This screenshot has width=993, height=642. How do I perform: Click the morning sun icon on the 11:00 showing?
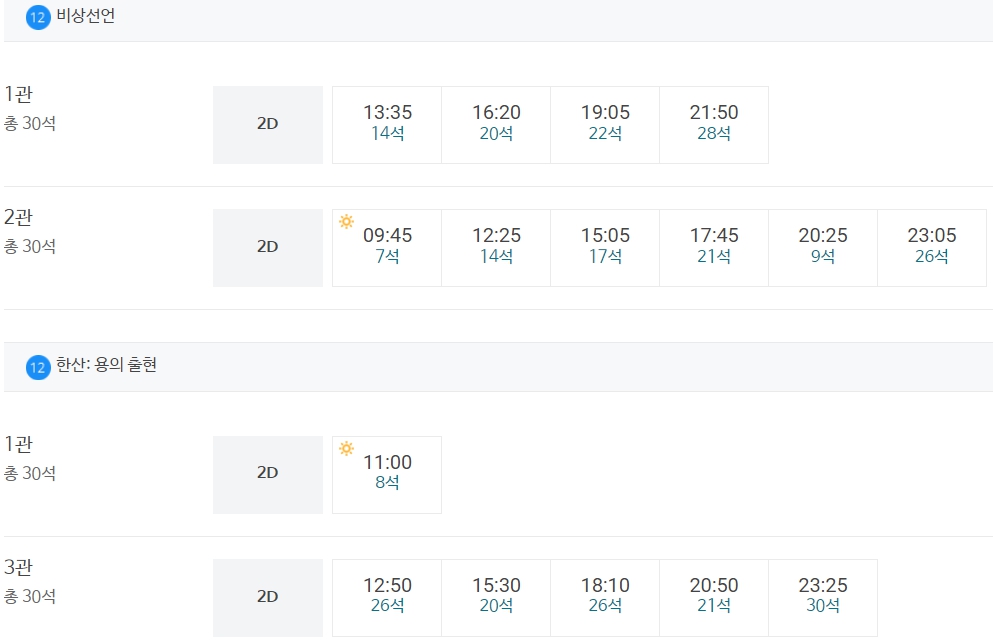[x=346, y=448]
